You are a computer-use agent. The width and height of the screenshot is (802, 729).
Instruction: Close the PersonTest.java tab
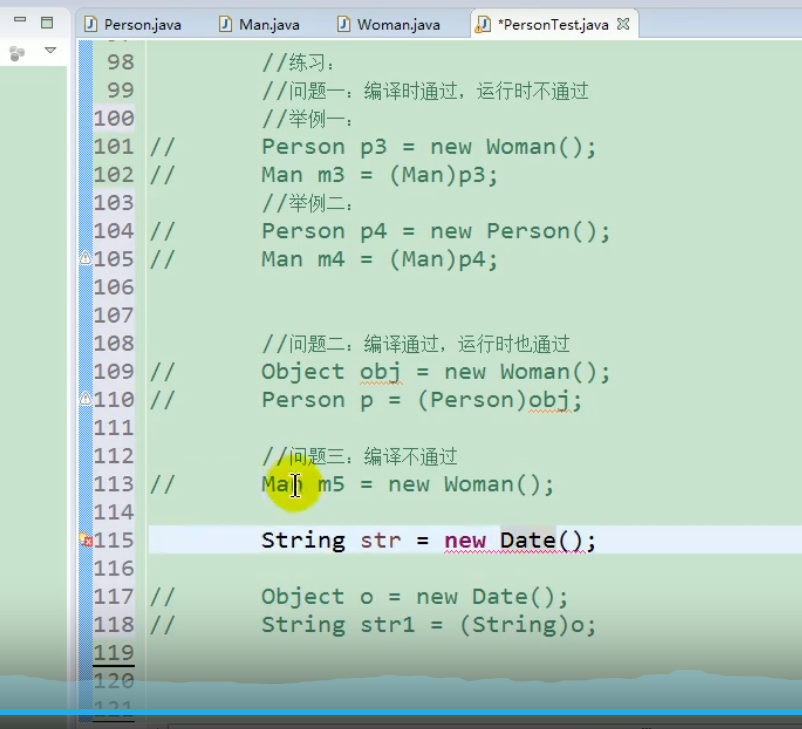point(624,24)
